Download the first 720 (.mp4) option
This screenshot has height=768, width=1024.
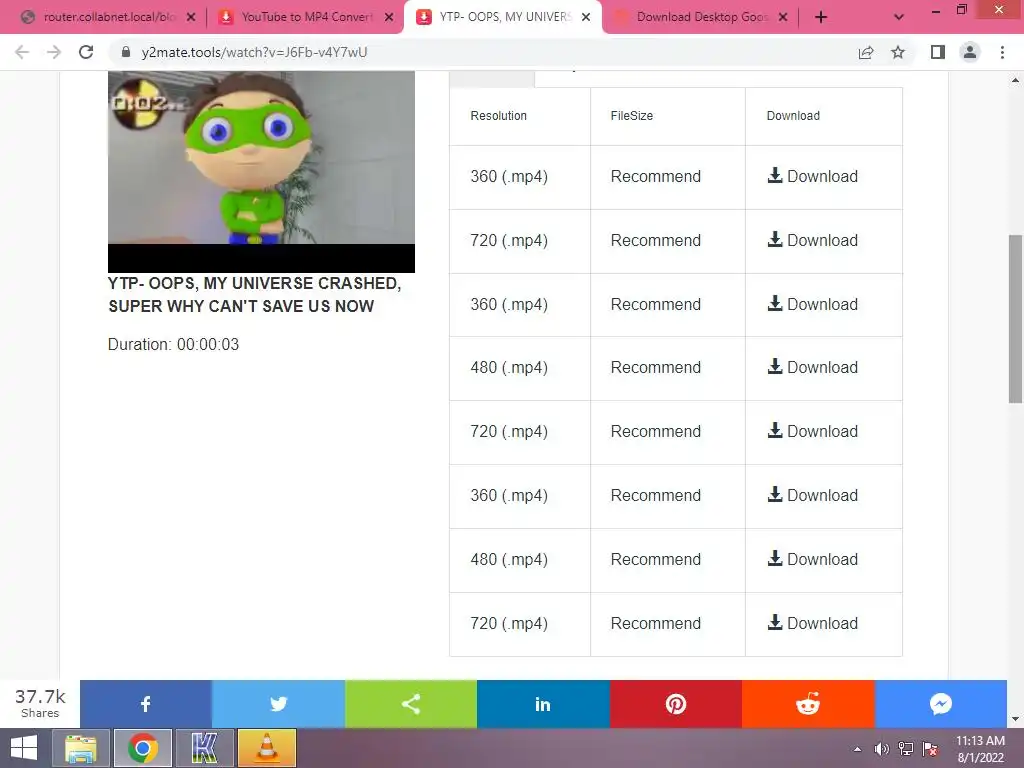tap(812, 240)
